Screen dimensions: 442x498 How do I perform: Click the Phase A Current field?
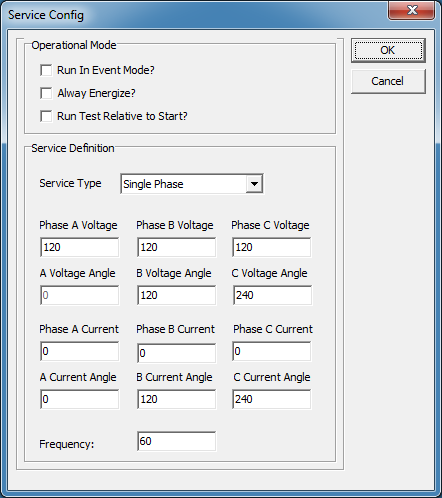(x=79, y=351)
